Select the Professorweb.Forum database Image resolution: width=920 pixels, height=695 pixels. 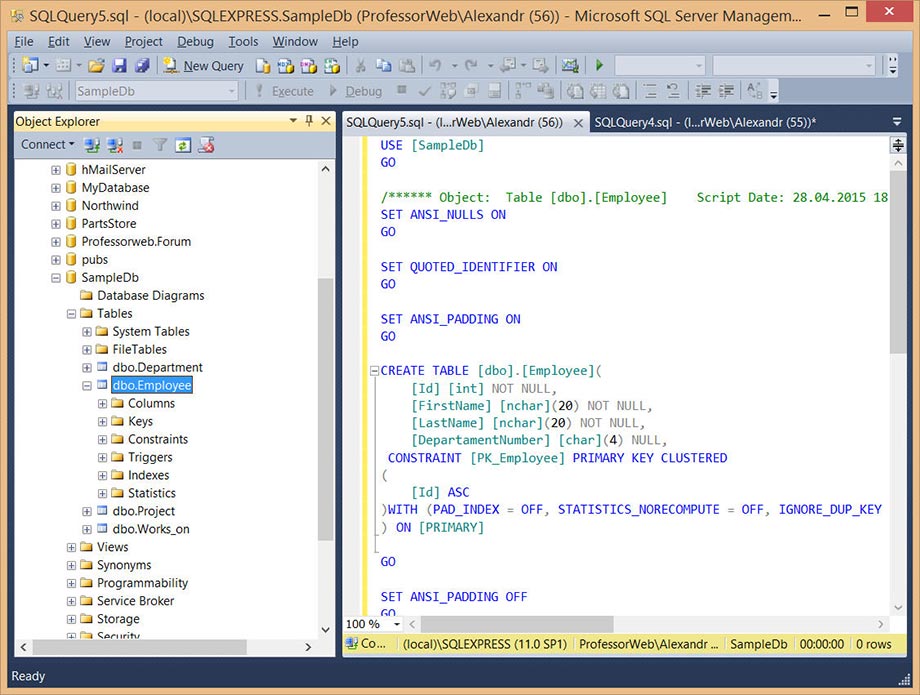point(136,242)
